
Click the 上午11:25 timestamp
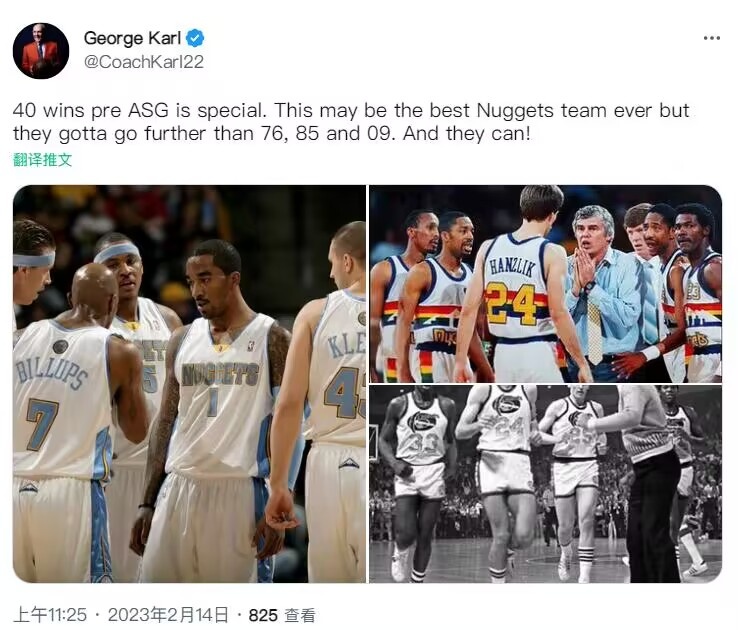pyautogui.click(x=50, y=615)
